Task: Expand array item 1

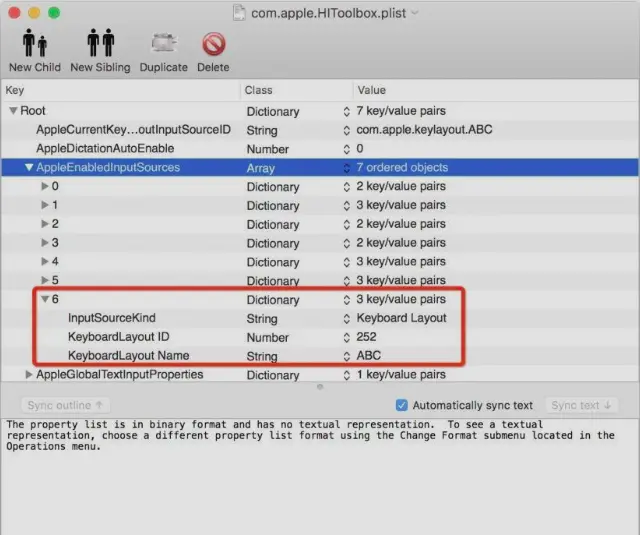Action: [44, 205]
